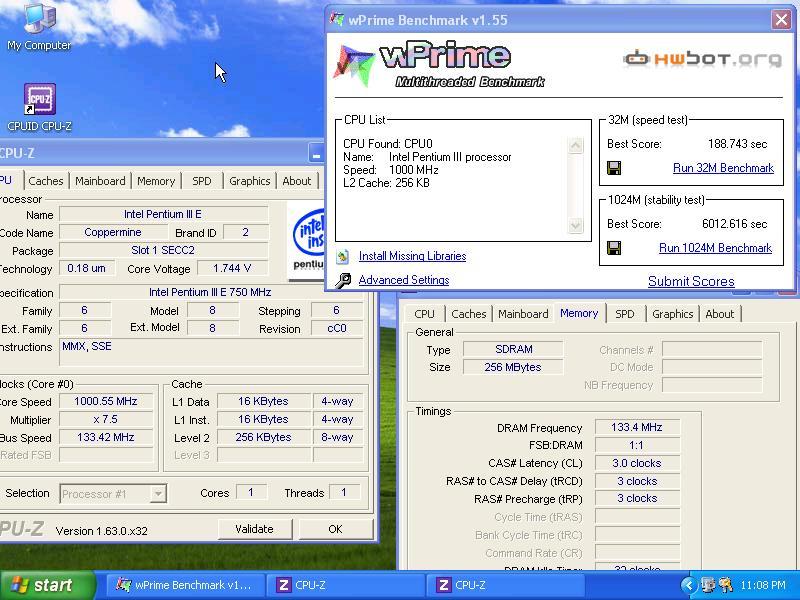This screenshot has height=600, width=800.
Task: Click 1024M Best Score 6012.616 sec
Action: click(735, 224)
